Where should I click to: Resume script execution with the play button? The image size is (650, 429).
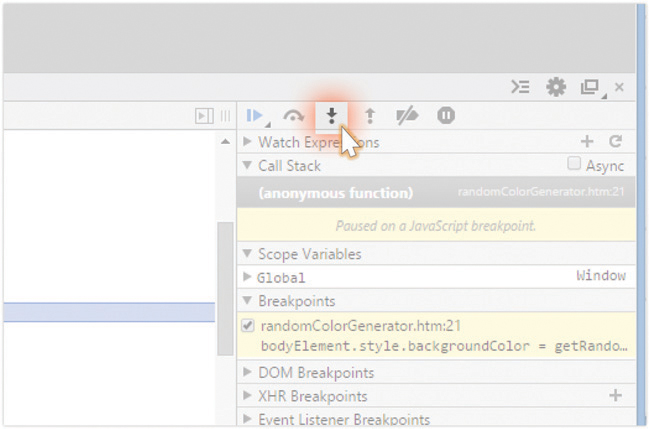[254, 116]
